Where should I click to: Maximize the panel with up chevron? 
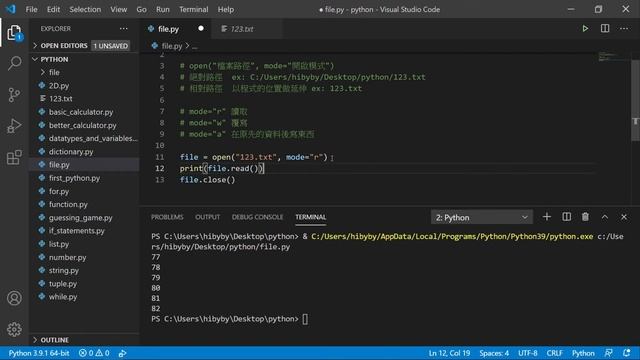605,217
